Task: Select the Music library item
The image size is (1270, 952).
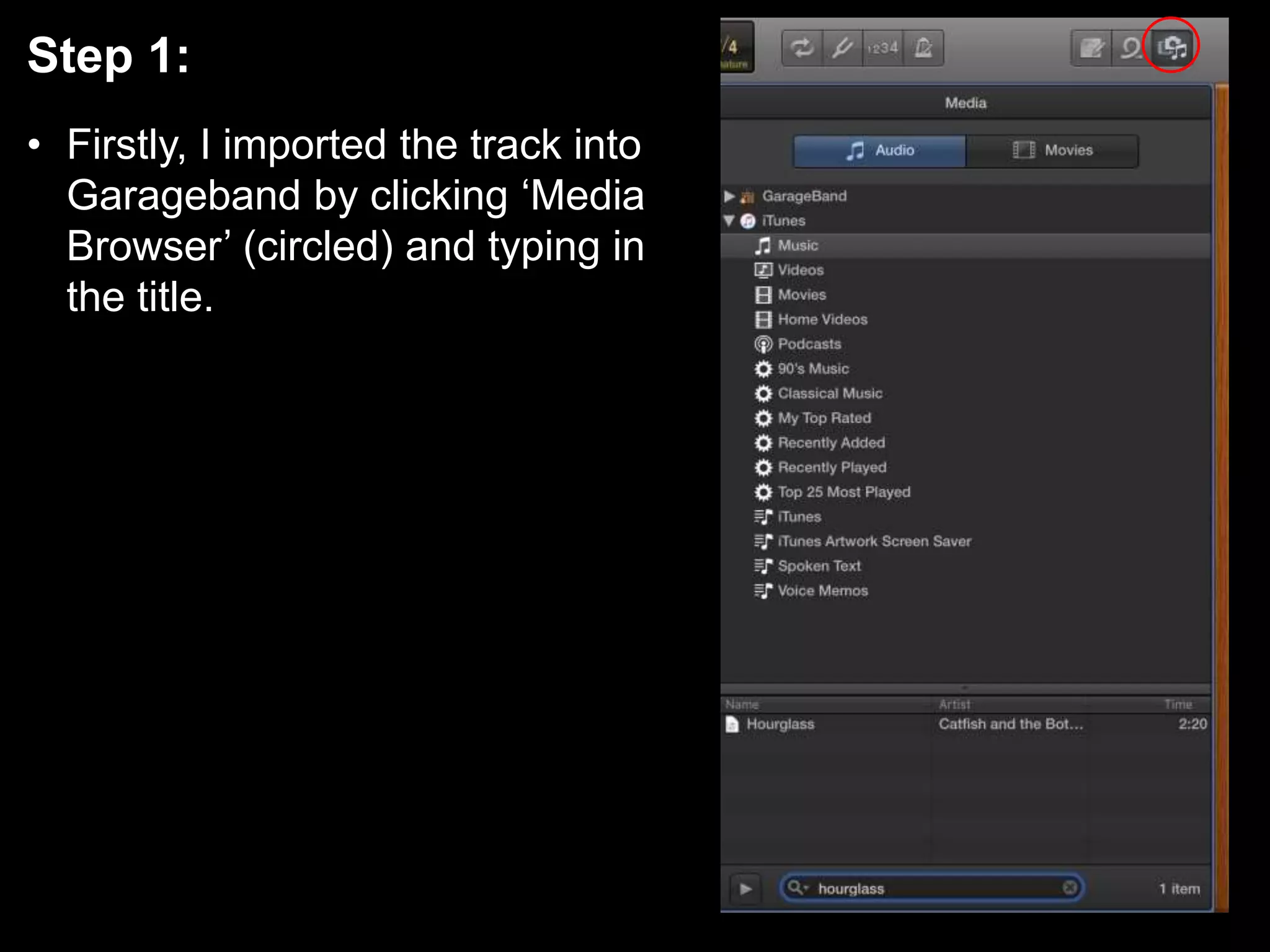Action: (966, 245)
